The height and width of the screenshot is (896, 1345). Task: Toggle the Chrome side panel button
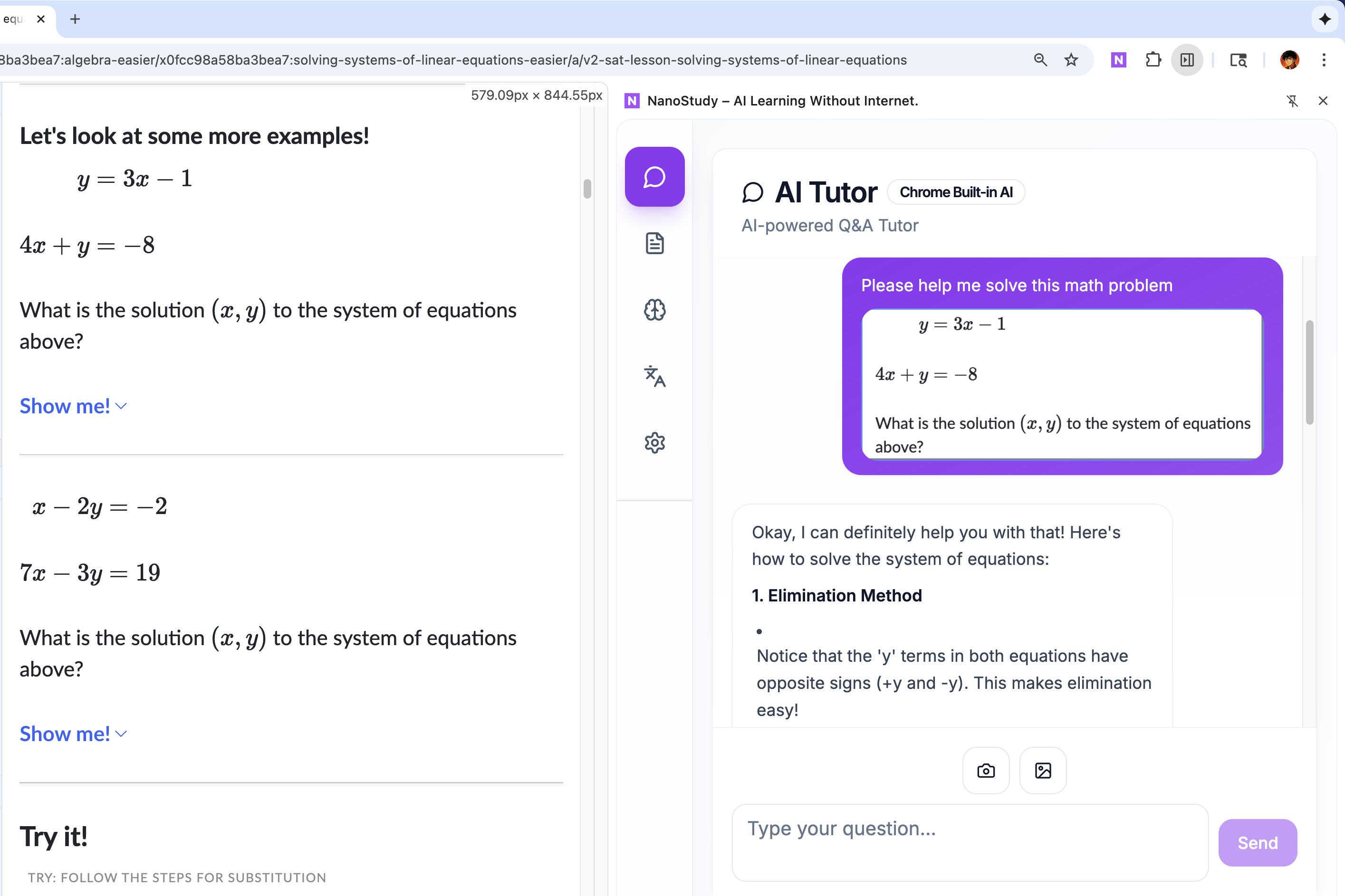pos(1187,60)
